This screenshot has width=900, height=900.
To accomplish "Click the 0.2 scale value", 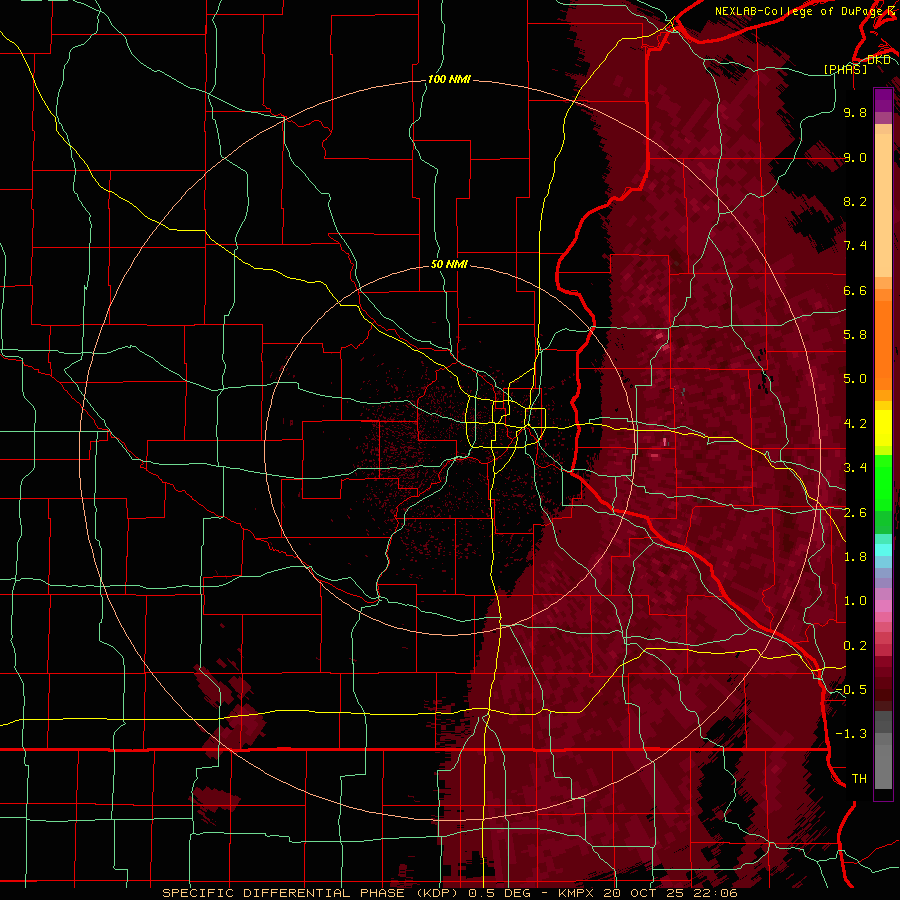I will [855, 646].
